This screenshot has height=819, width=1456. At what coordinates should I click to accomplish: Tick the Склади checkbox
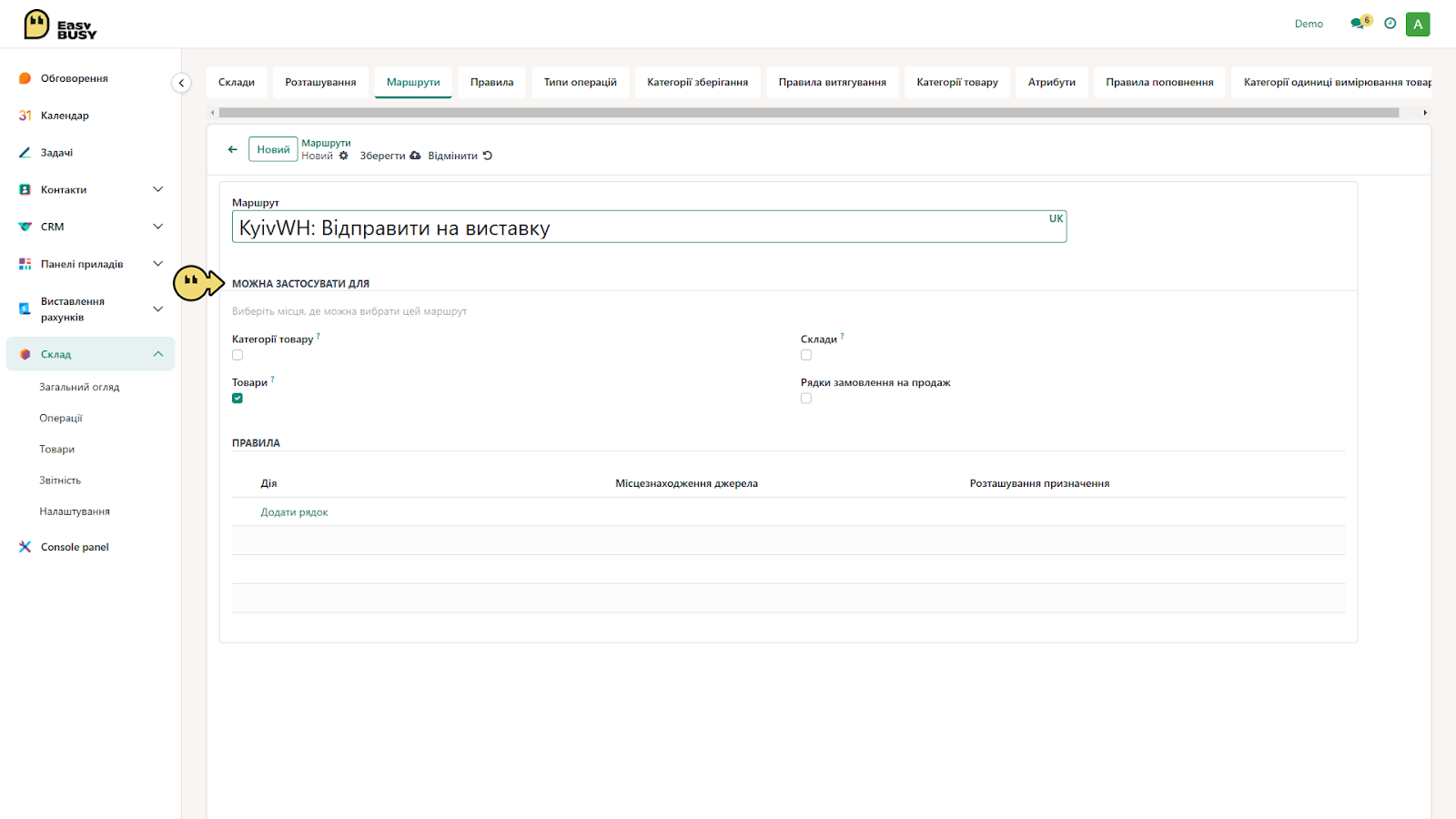[x=806, y=355]
